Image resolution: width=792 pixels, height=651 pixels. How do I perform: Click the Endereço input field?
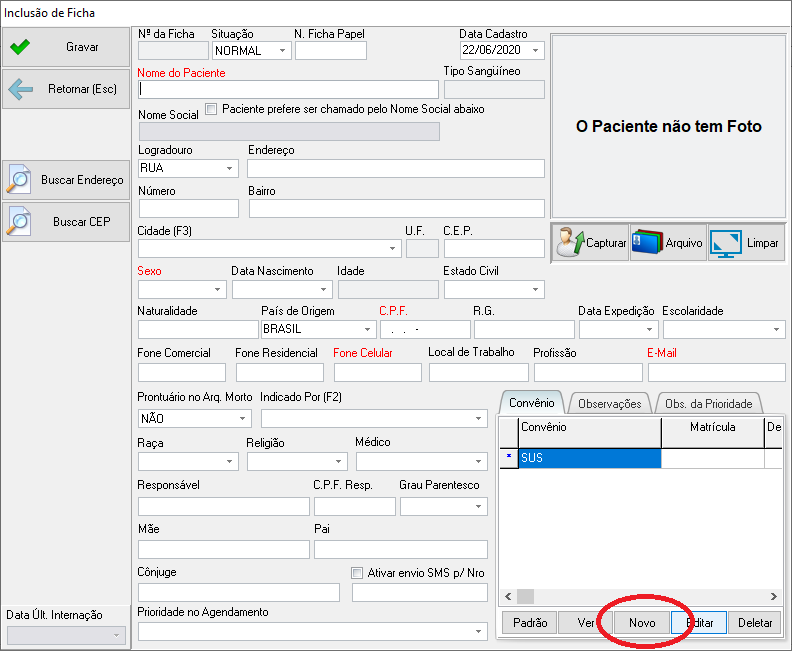click(x=396, y=168)
